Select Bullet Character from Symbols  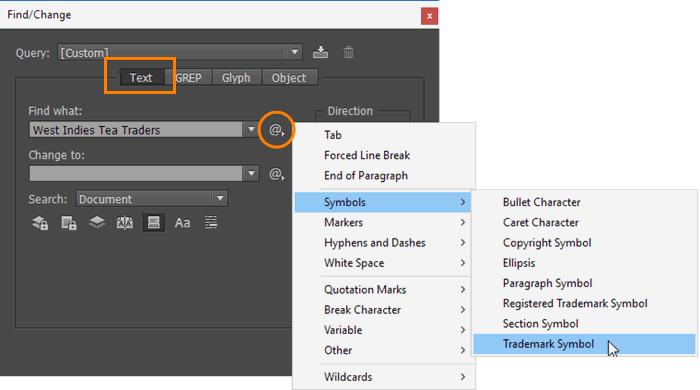tap(584, 202)
